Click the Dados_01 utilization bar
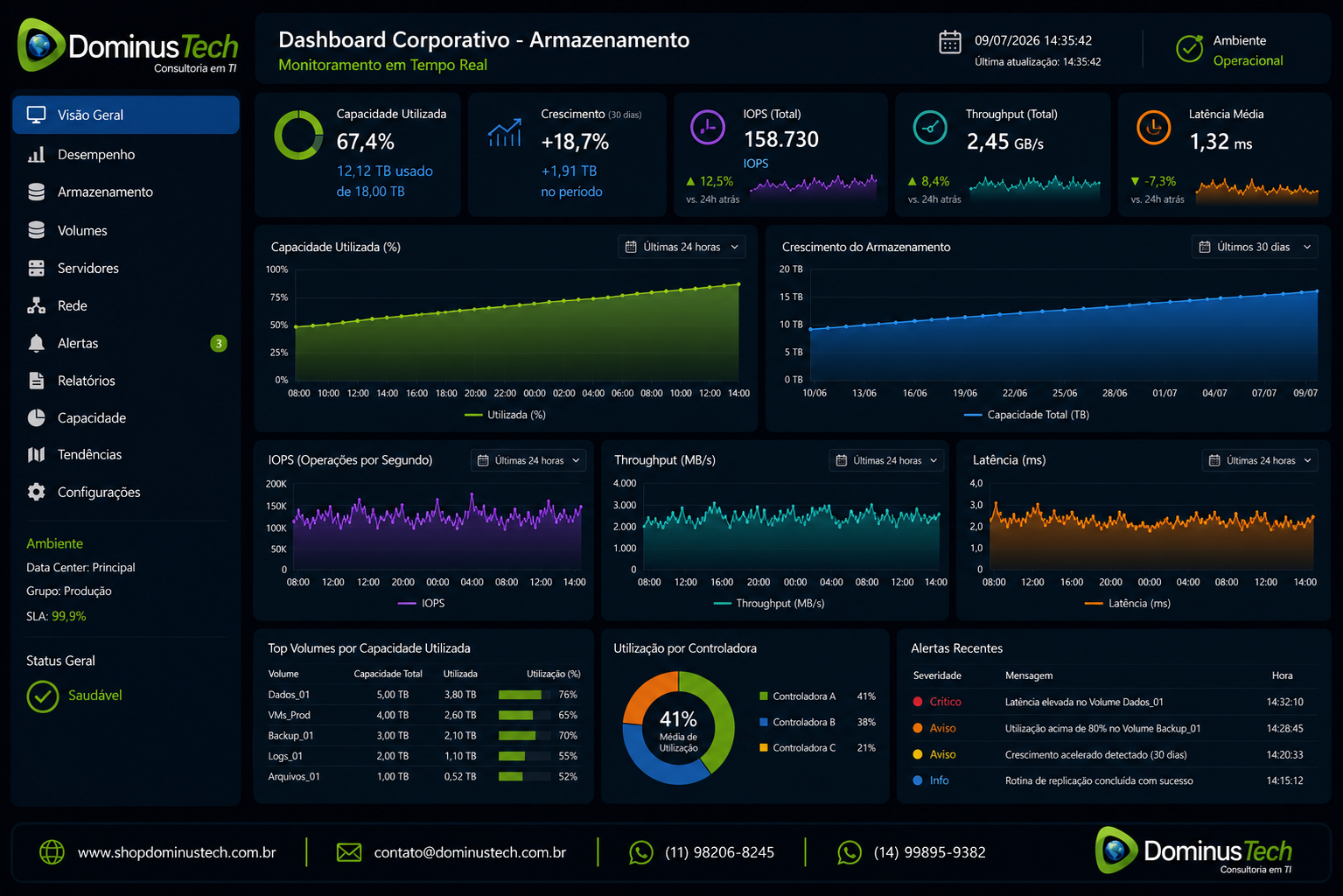Viewport: 1343px width, 896px height. coord(525,695)
